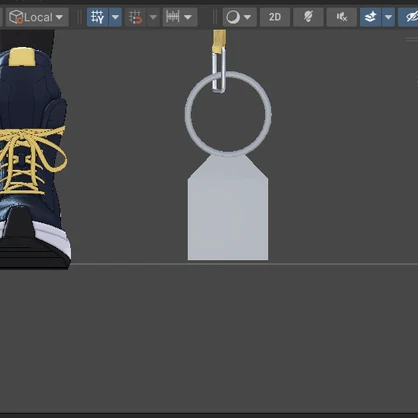Open the draw mode dropdown arrow

click(247, 17)
